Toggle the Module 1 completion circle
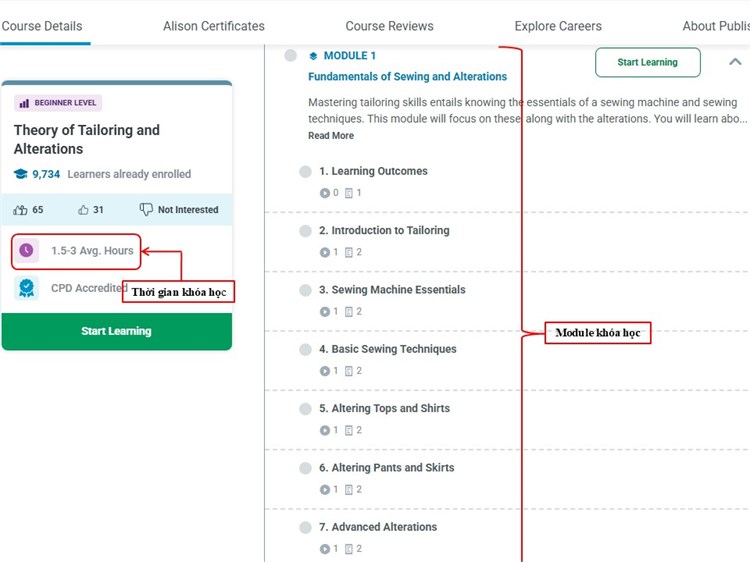This screenshot has width=750, height=563. [291, 56]
